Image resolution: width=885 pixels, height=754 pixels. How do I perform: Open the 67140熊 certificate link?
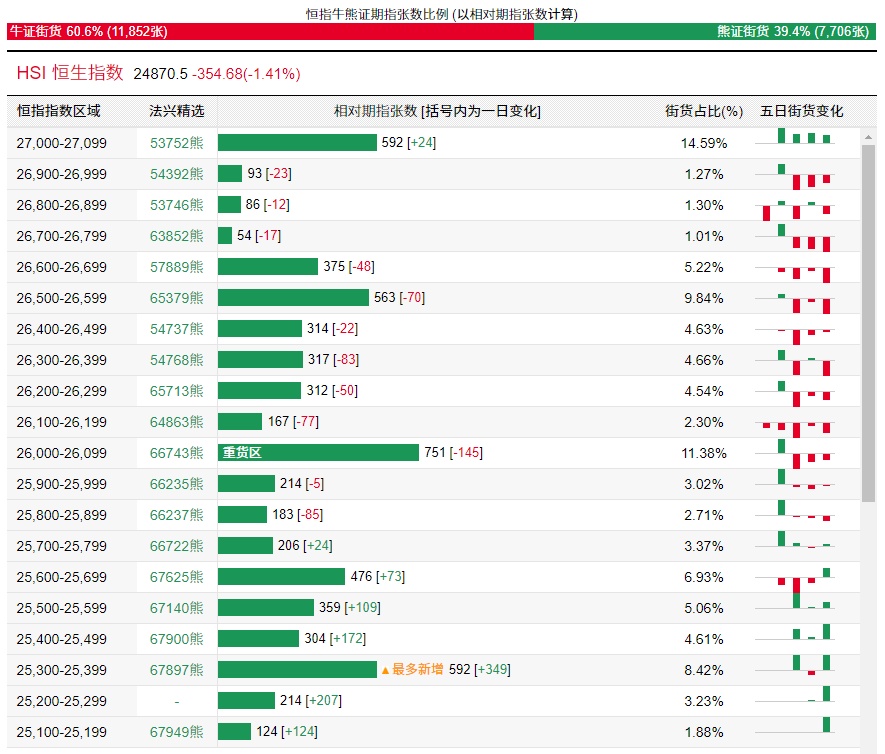click(177, 608)
